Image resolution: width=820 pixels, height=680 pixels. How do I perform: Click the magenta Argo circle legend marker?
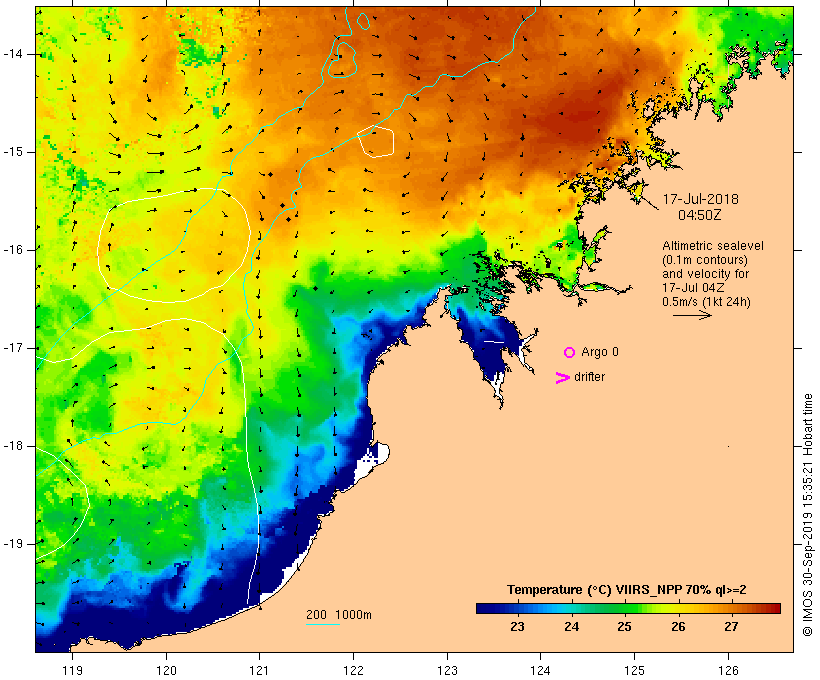tap(570, 353)
